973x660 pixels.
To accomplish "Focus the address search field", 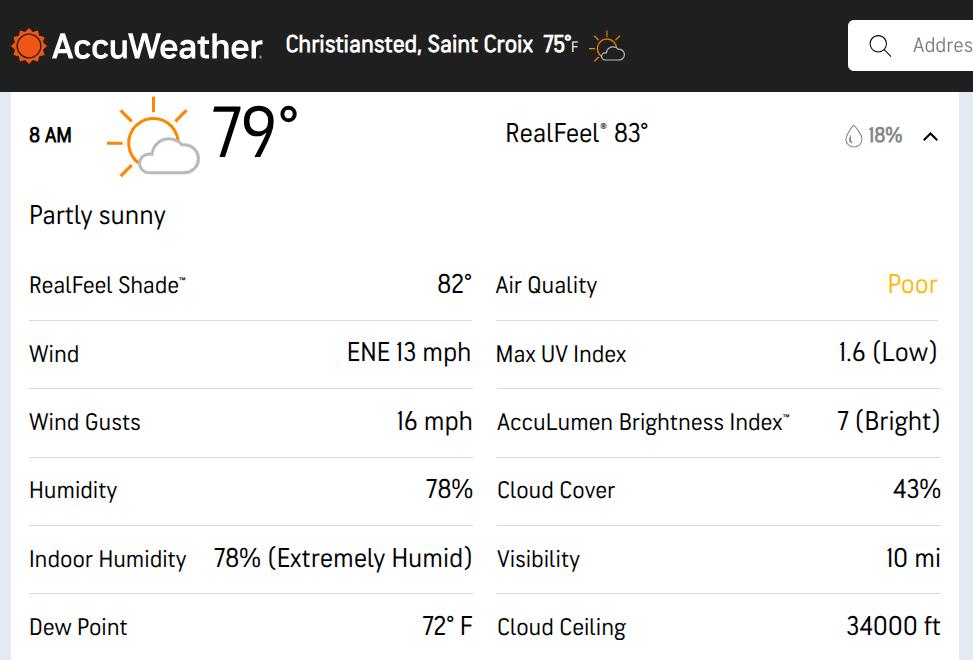I will pyautogui.click(x=940, y=46).
